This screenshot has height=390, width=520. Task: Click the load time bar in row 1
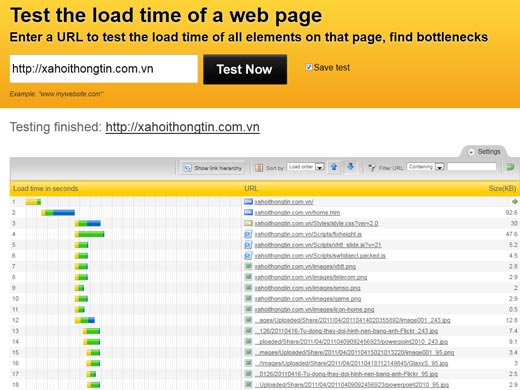pyautogui.click(x=34, y=202)
